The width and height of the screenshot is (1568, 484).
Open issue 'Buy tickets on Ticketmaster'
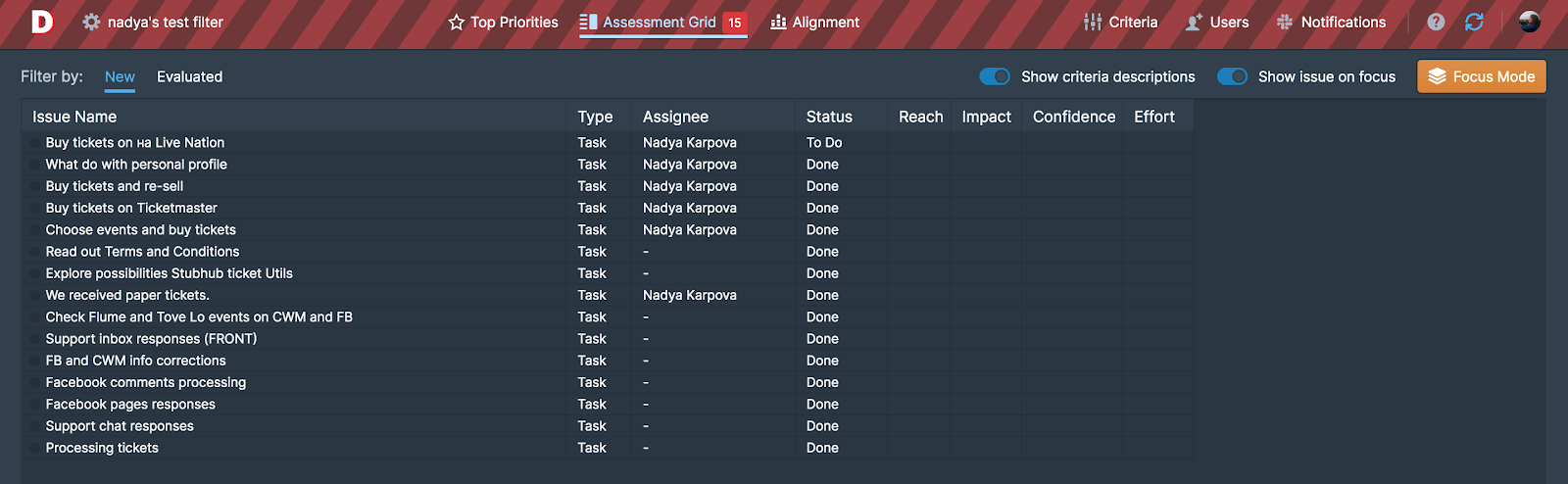coord(131,208)
